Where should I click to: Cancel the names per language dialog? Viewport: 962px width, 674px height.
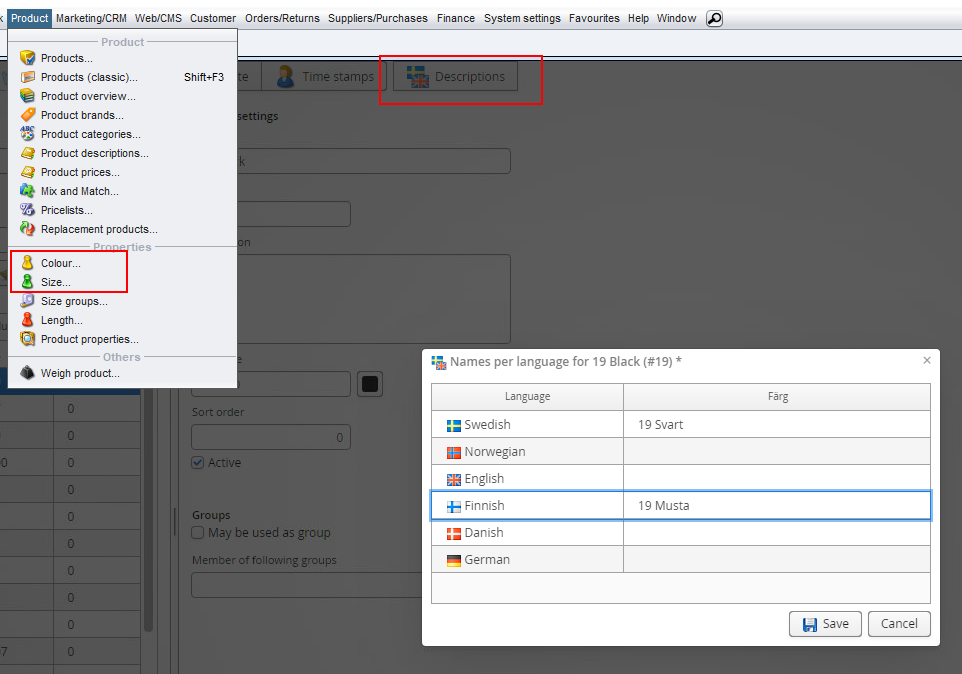[x=899, y=624]
